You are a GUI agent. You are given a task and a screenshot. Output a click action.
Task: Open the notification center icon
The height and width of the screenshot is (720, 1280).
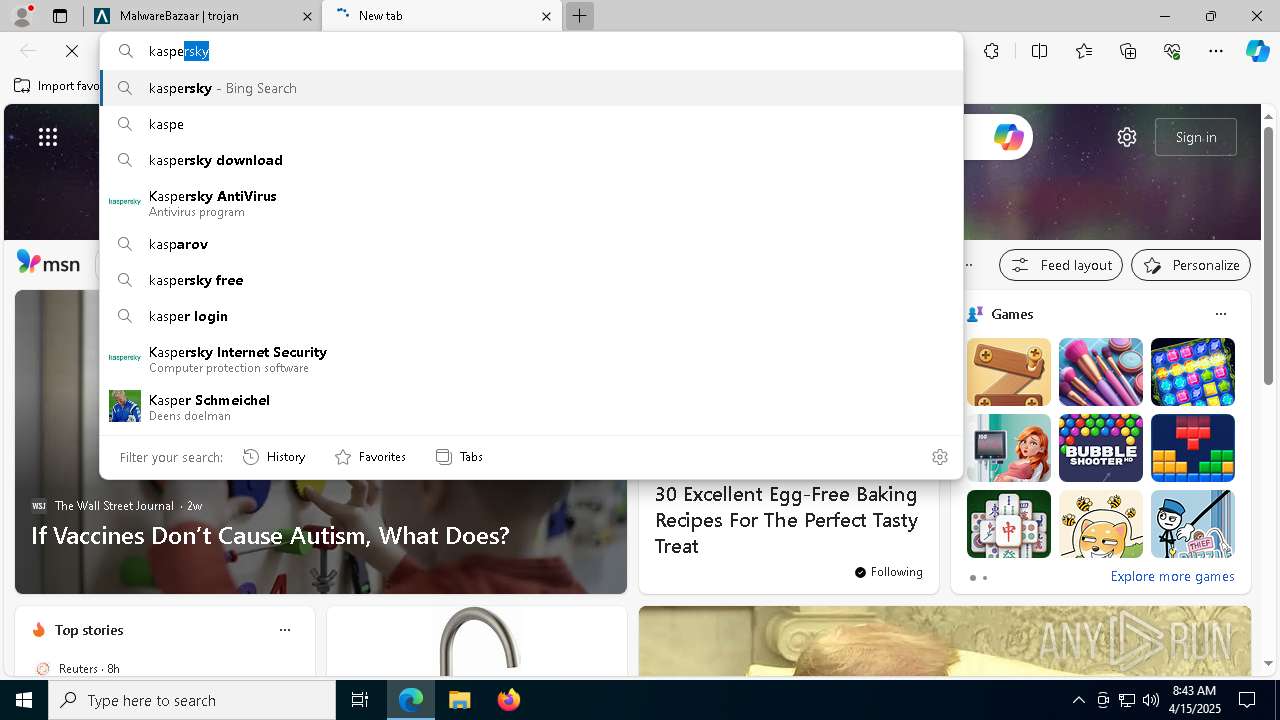coord(1247,700)
